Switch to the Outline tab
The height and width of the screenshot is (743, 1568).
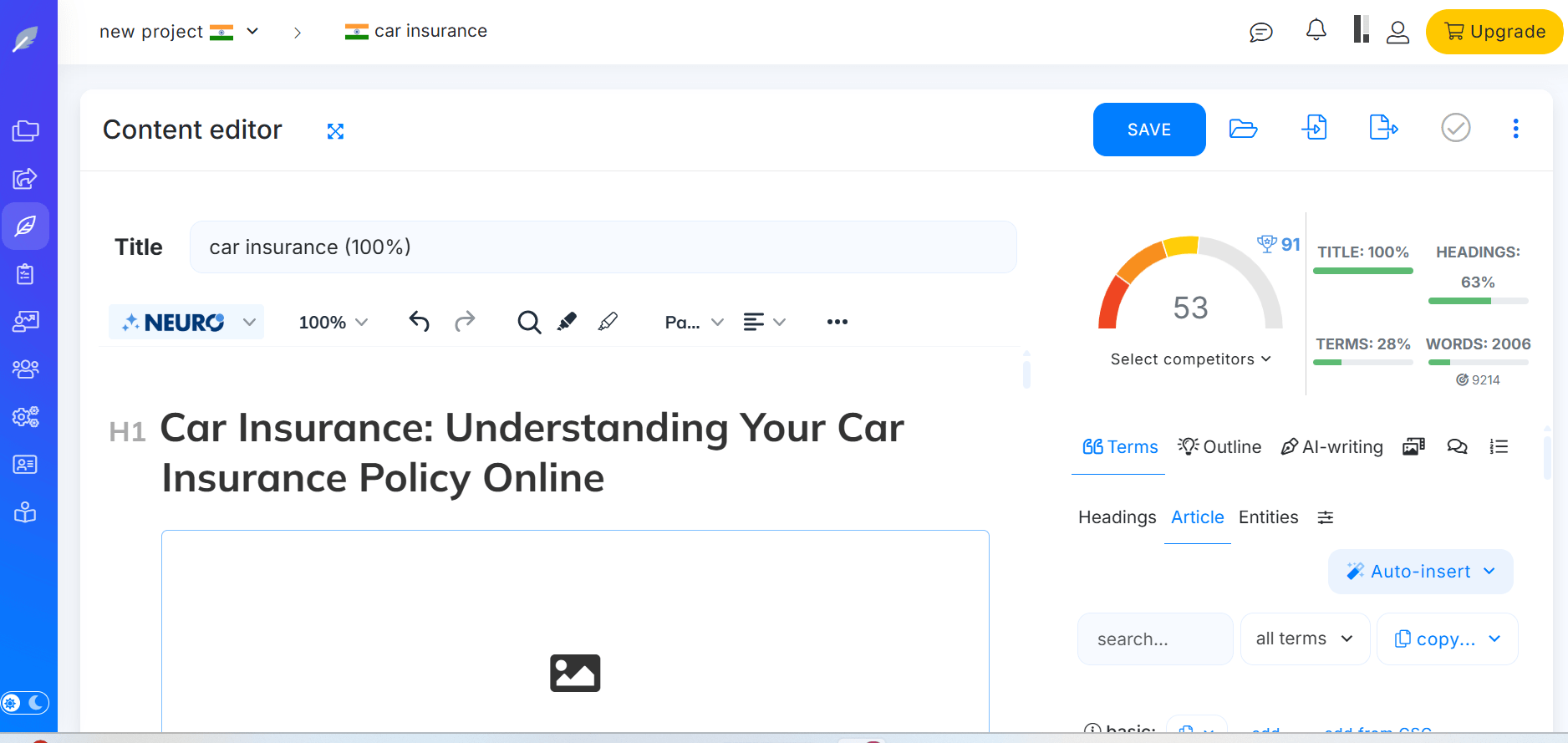point(1220,447)
